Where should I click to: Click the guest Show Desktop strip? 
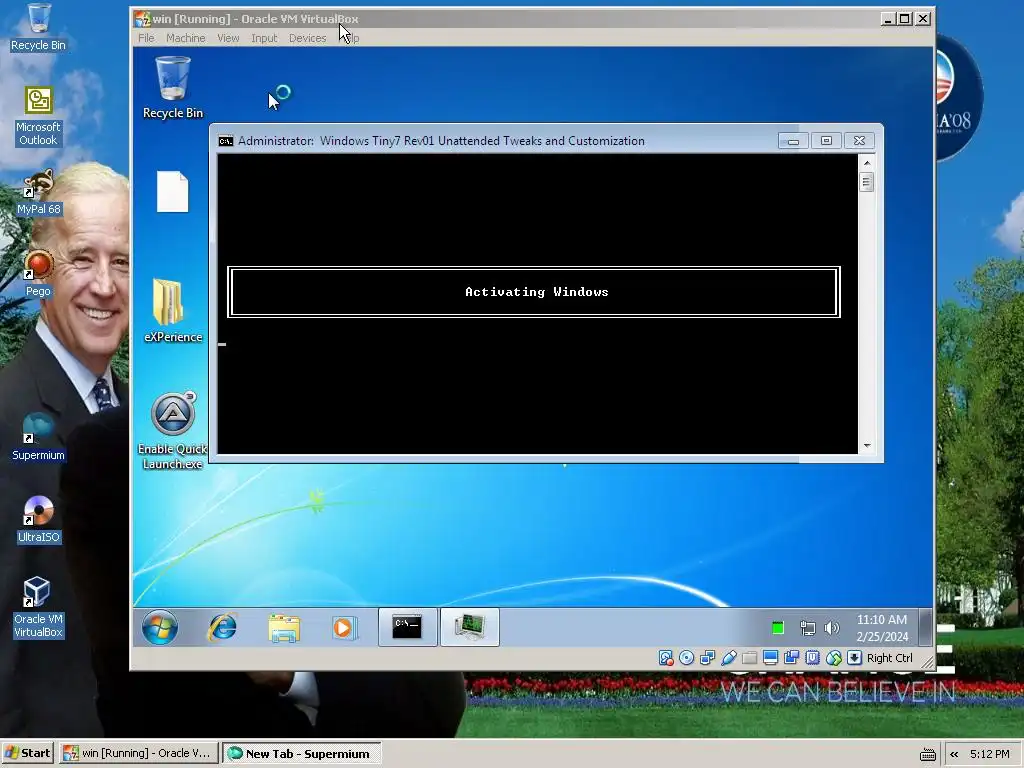(925, 627)
